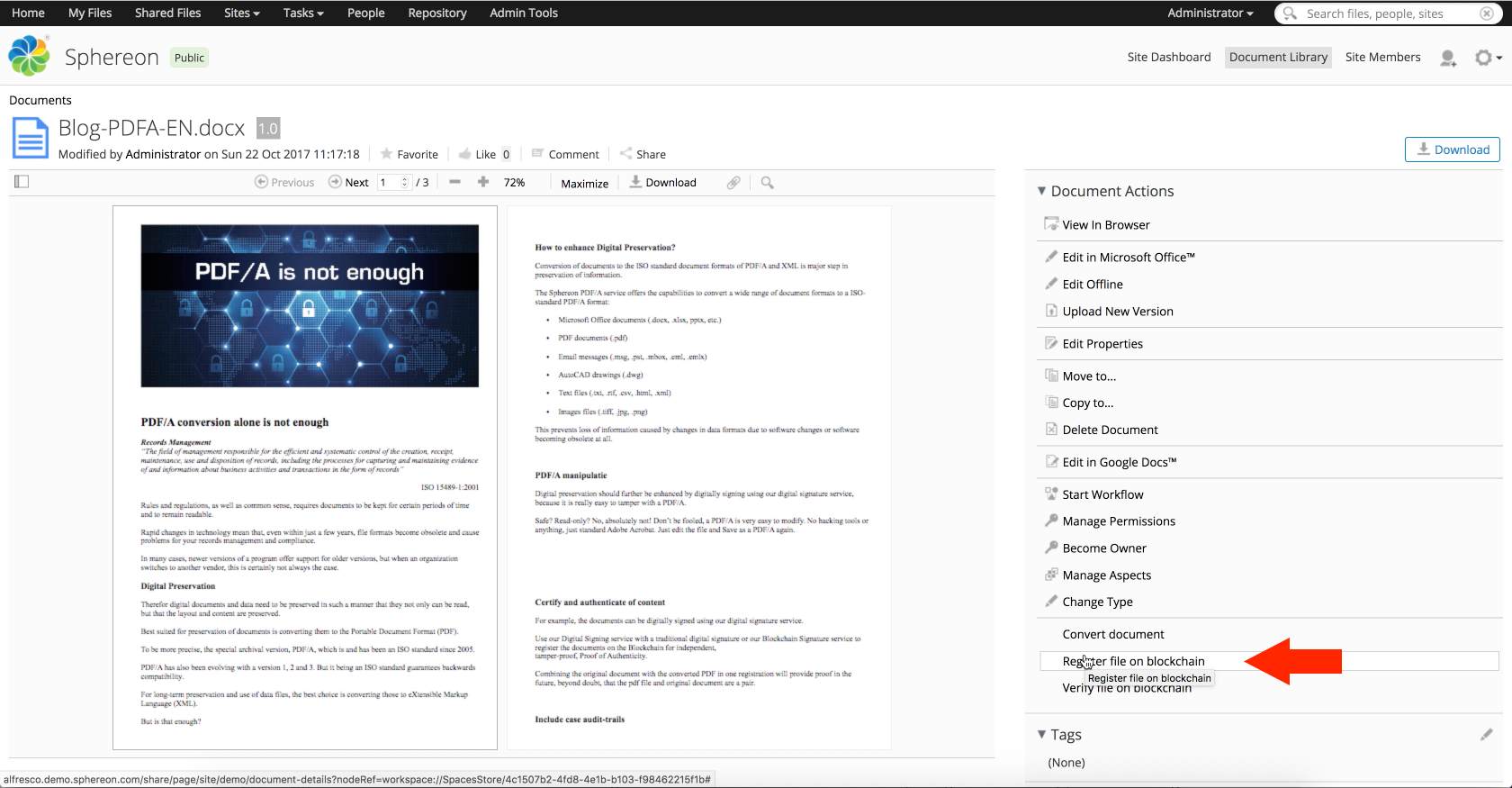The image size is (1512, 788).
Task: Open Document Library tab
Action: [x=1278, y=57]
